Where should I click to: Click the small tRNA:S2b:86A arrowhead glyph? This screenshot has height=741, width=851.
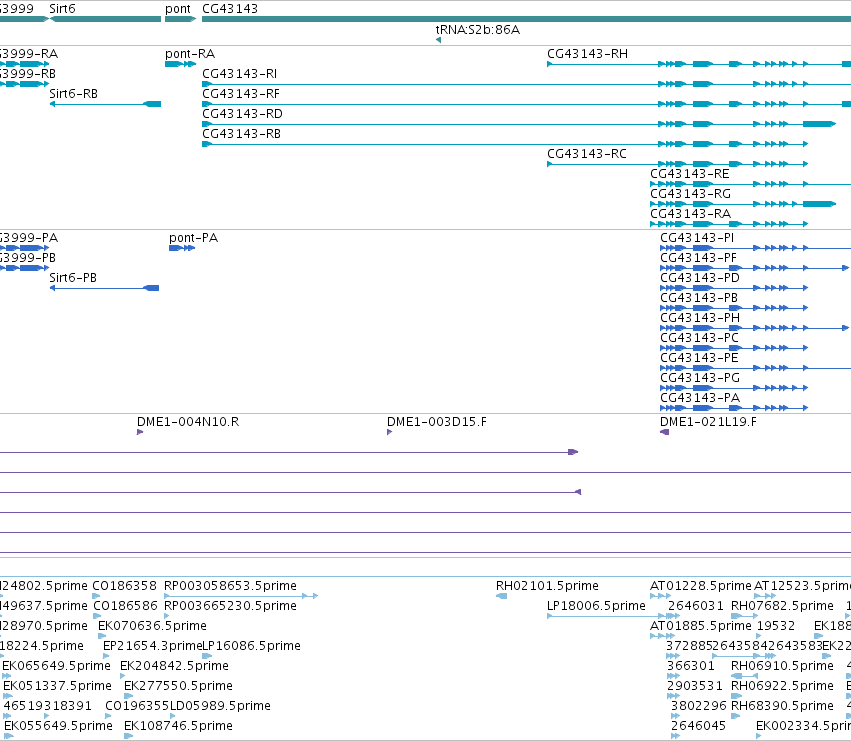coord(439,40)
